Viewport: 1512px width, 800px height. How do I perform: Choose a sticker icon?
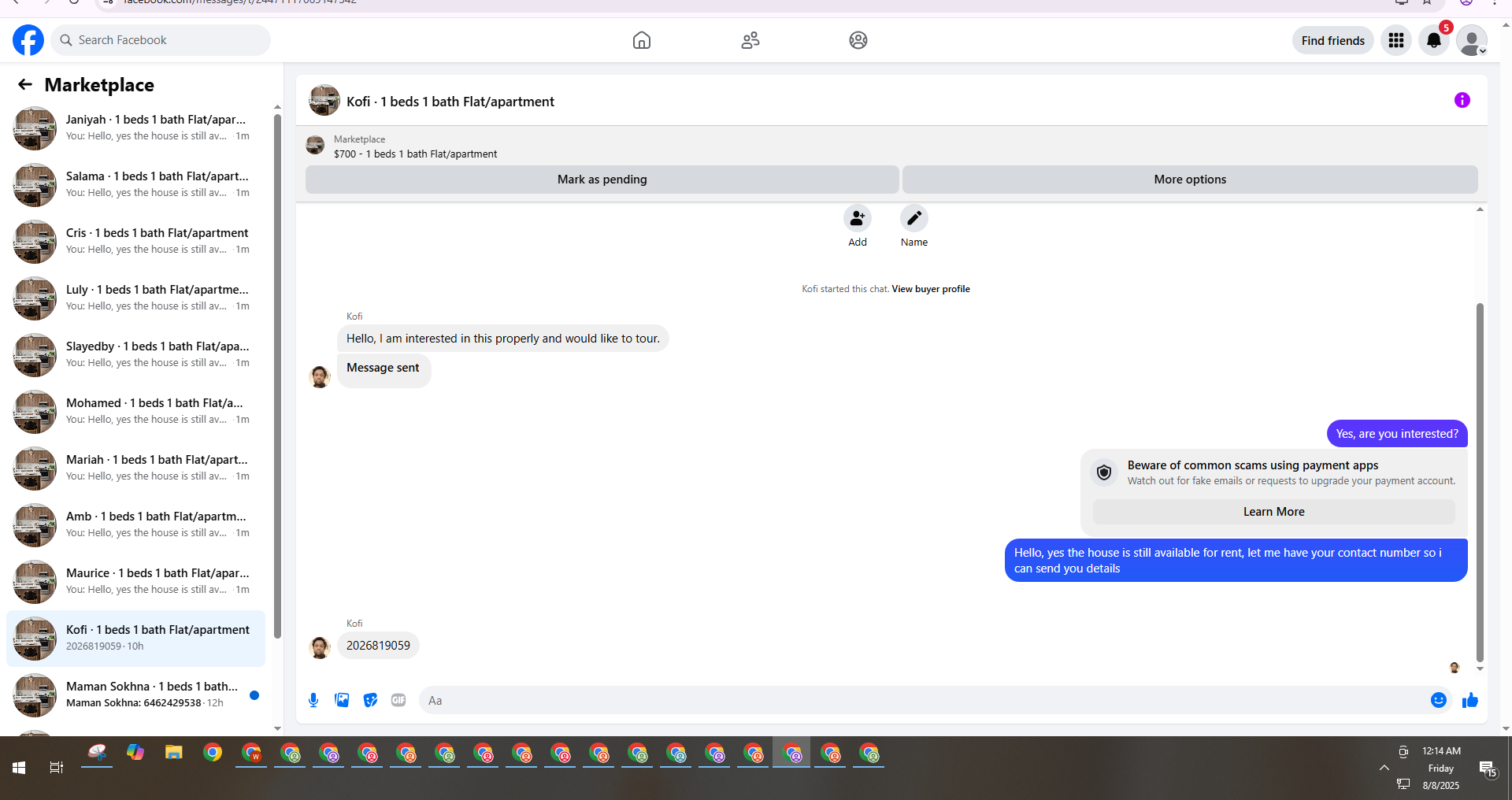[370, 700]
